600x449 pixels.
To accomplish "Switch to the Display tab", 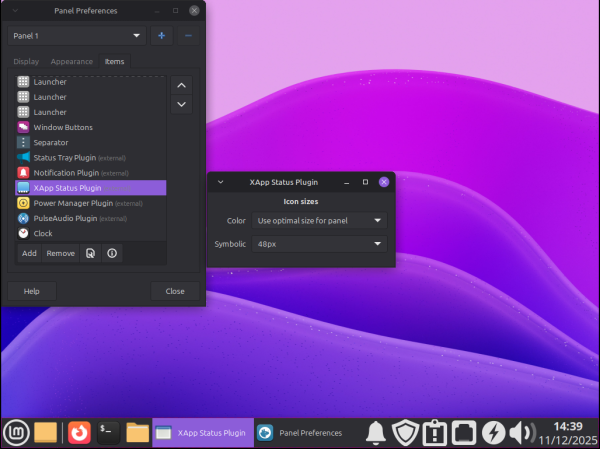I will 26,62.
